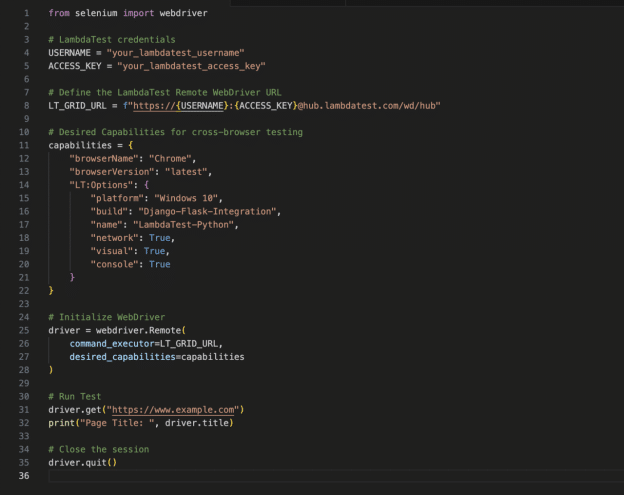
Task: Click the '# Define the LambdaTest Remote WebDriver URL' comment
Action: (x=165, y=92)
